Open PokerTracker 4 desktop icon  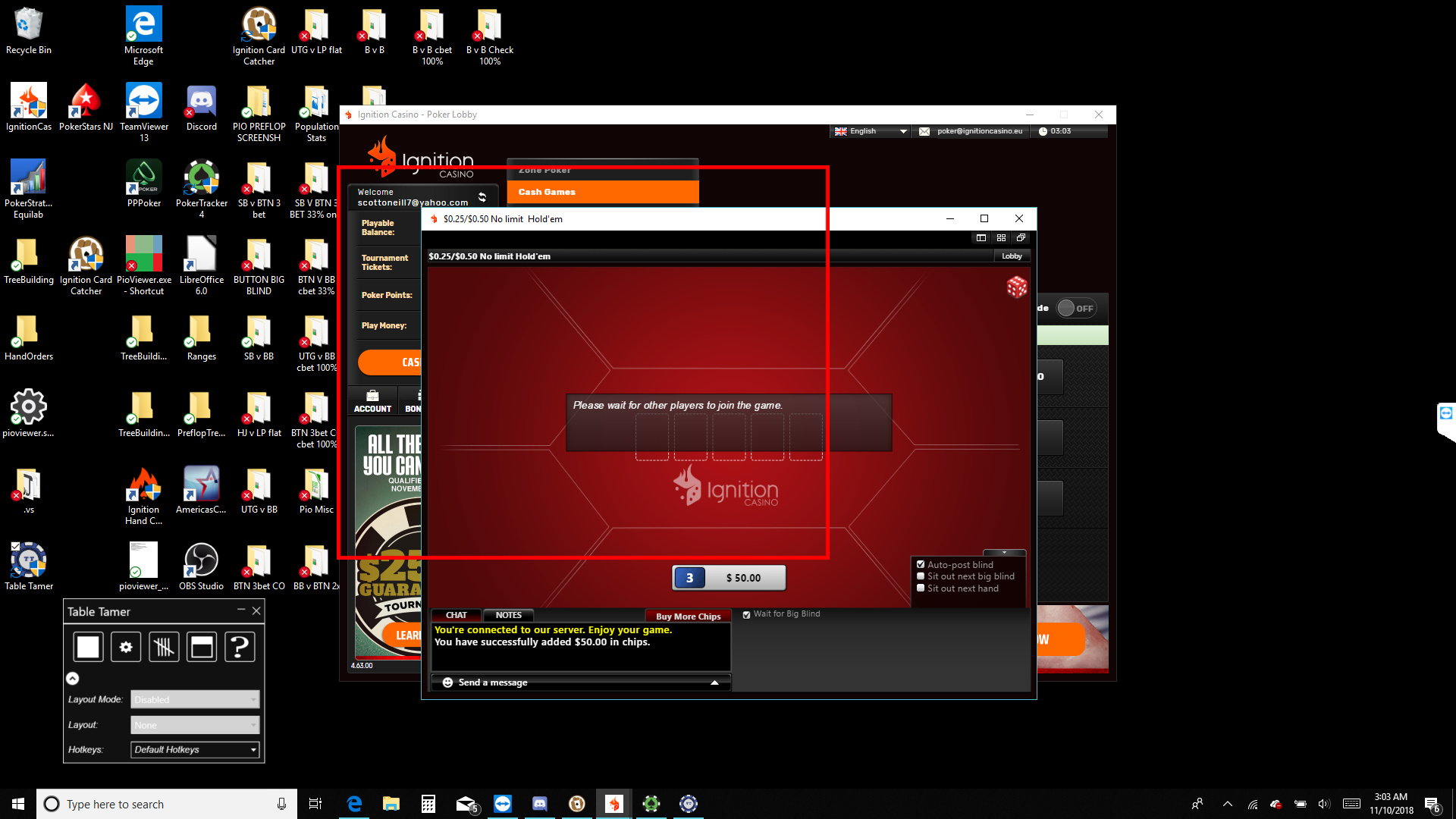(x=202, y=190)
